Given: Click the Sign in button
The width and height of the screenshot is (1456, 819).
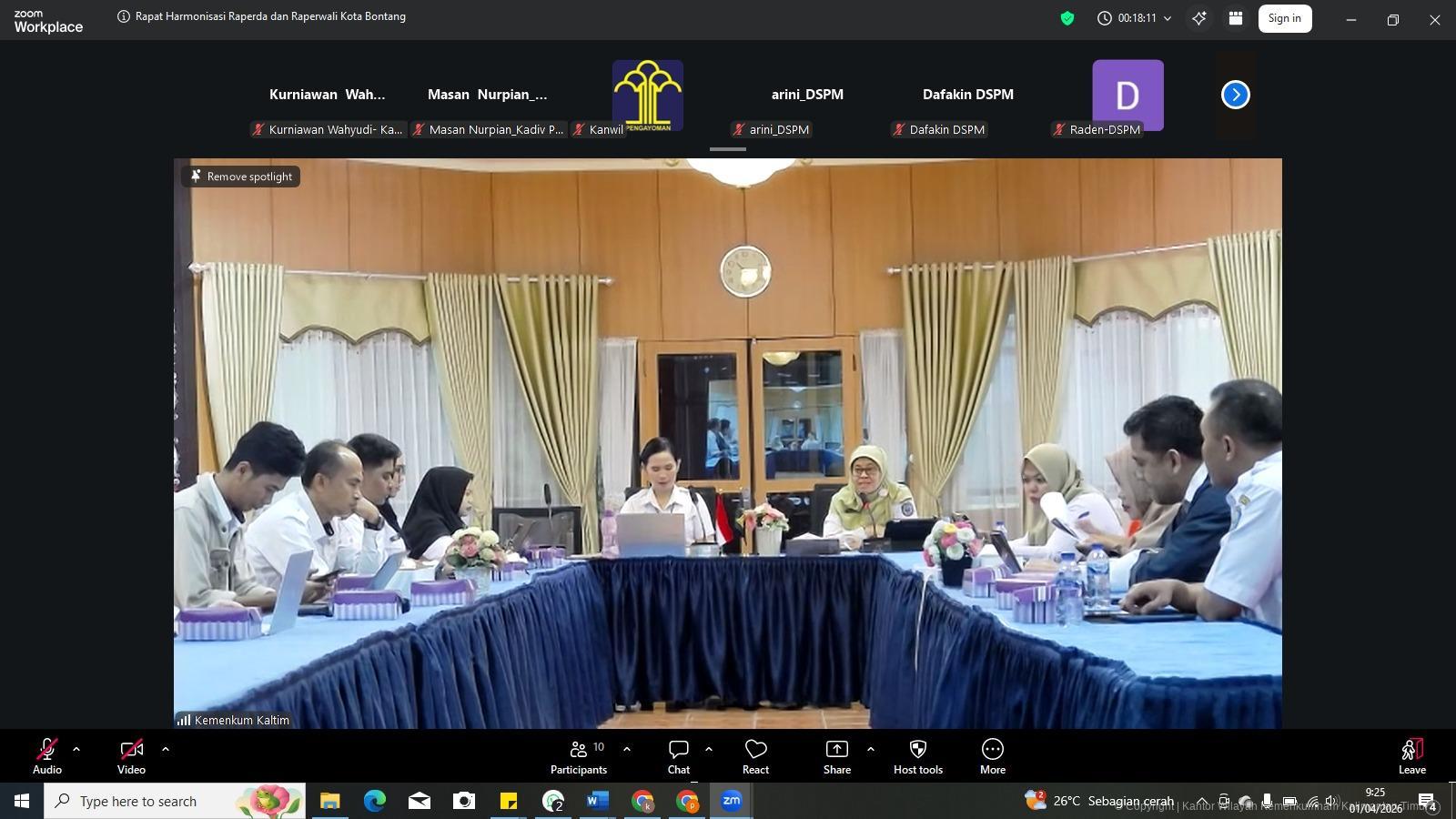Looking at the screenshot, I should 1284,18.
